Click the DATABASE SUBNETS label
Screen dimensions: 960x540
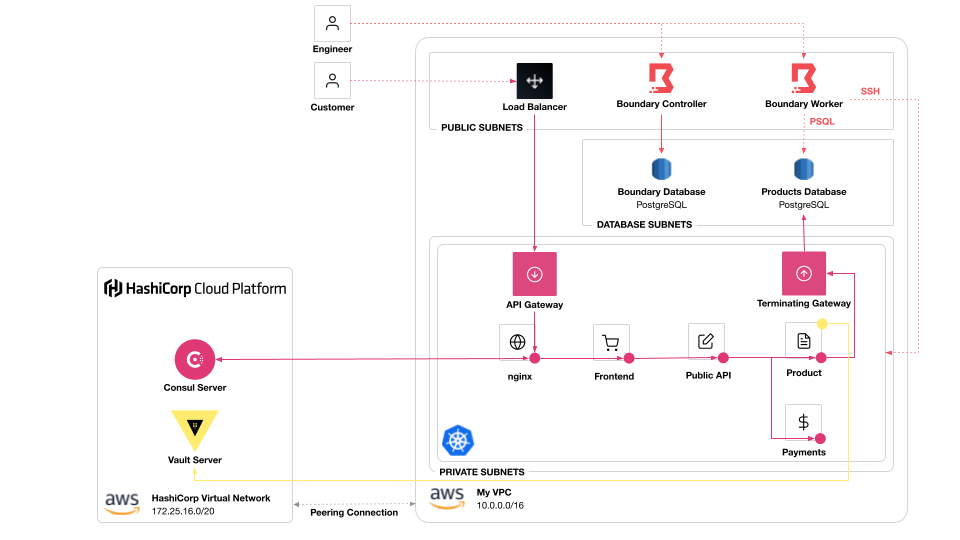click(x=644, y=225)
